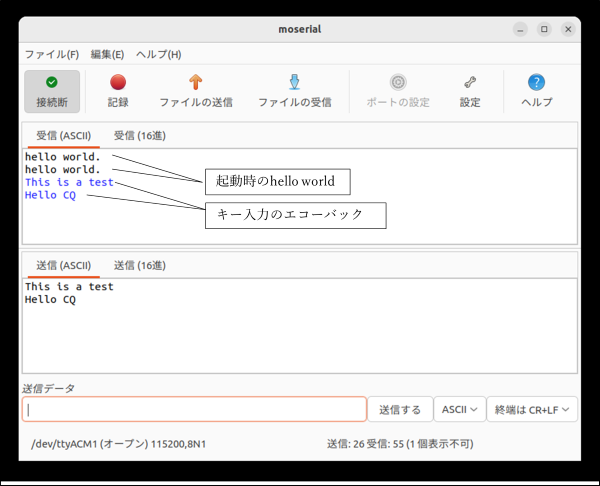
Task: Maximize the moserial window
Action: pyautogui.click(x=544, y=29)
